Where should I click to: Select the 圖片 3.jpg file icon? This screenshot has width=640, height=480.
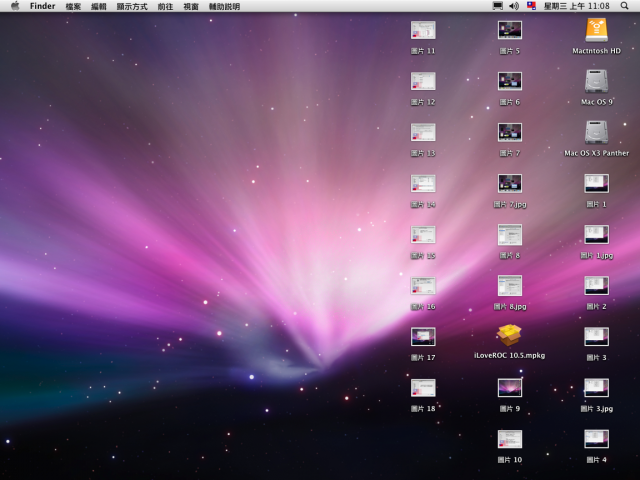[x=596, y=388]
